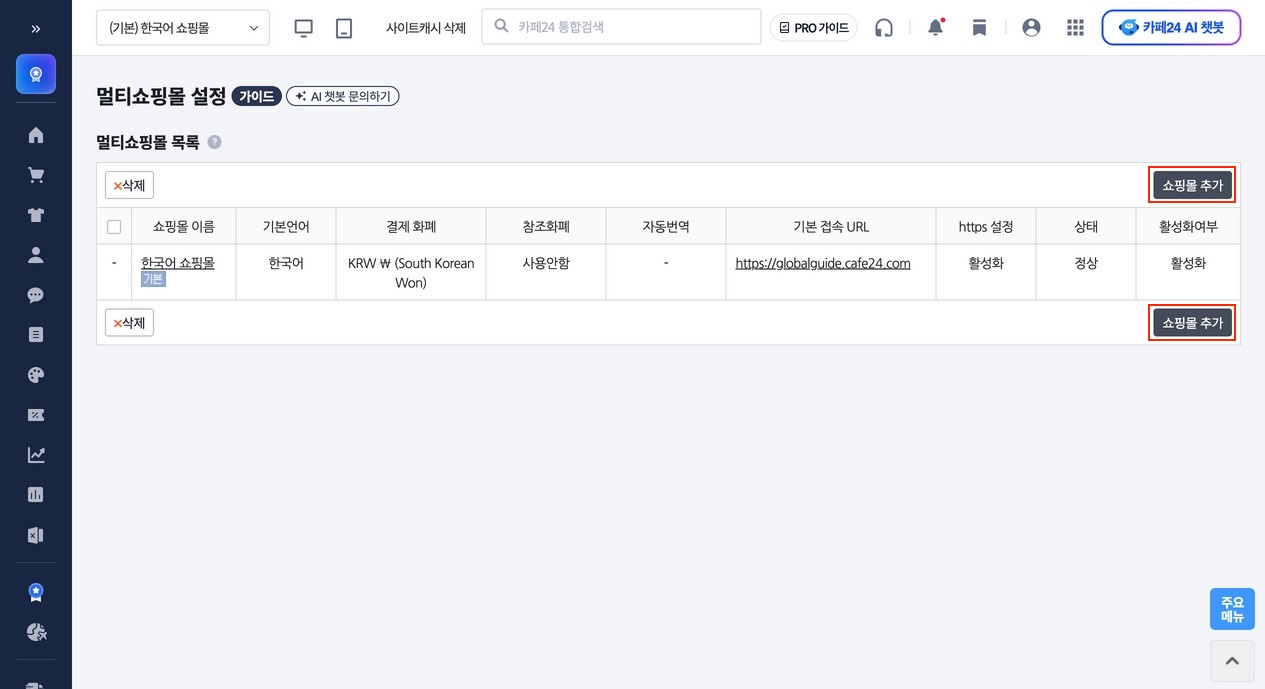
Task: Open Messages speech bubble icon in sidebar
Action: tap(36, 295)
